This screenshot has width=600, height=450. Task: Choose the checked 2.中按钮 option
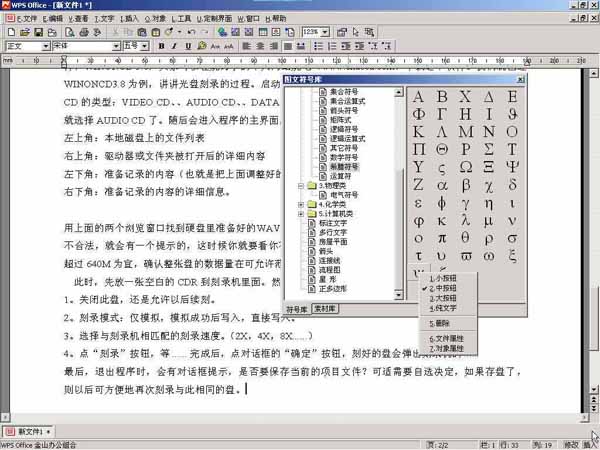coord(443,289)
